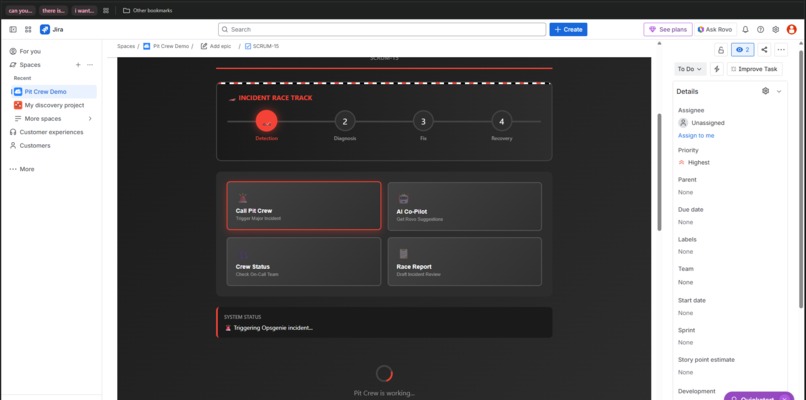
Task: Click the SCRUM-15 breadcrumb link
Action: click(x=266, y=46)
